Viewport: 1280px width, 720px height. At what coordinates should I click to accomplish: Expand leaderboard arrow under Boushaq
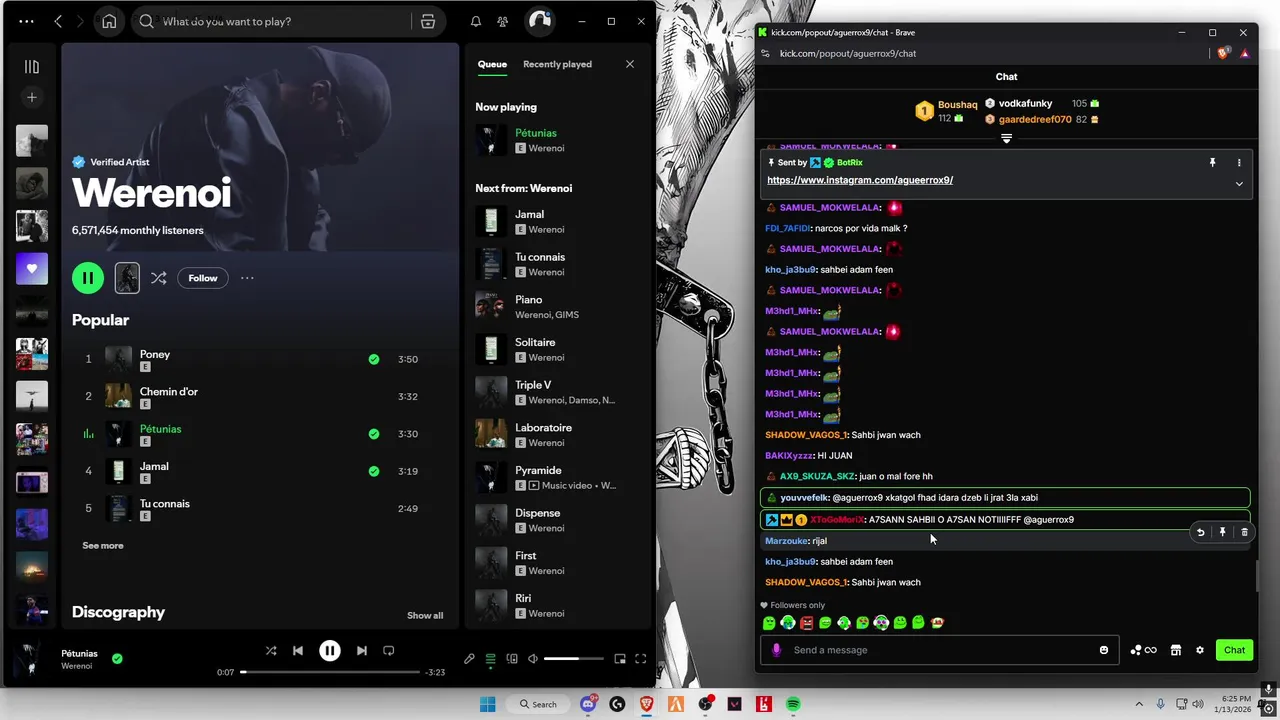point(1006,139)
